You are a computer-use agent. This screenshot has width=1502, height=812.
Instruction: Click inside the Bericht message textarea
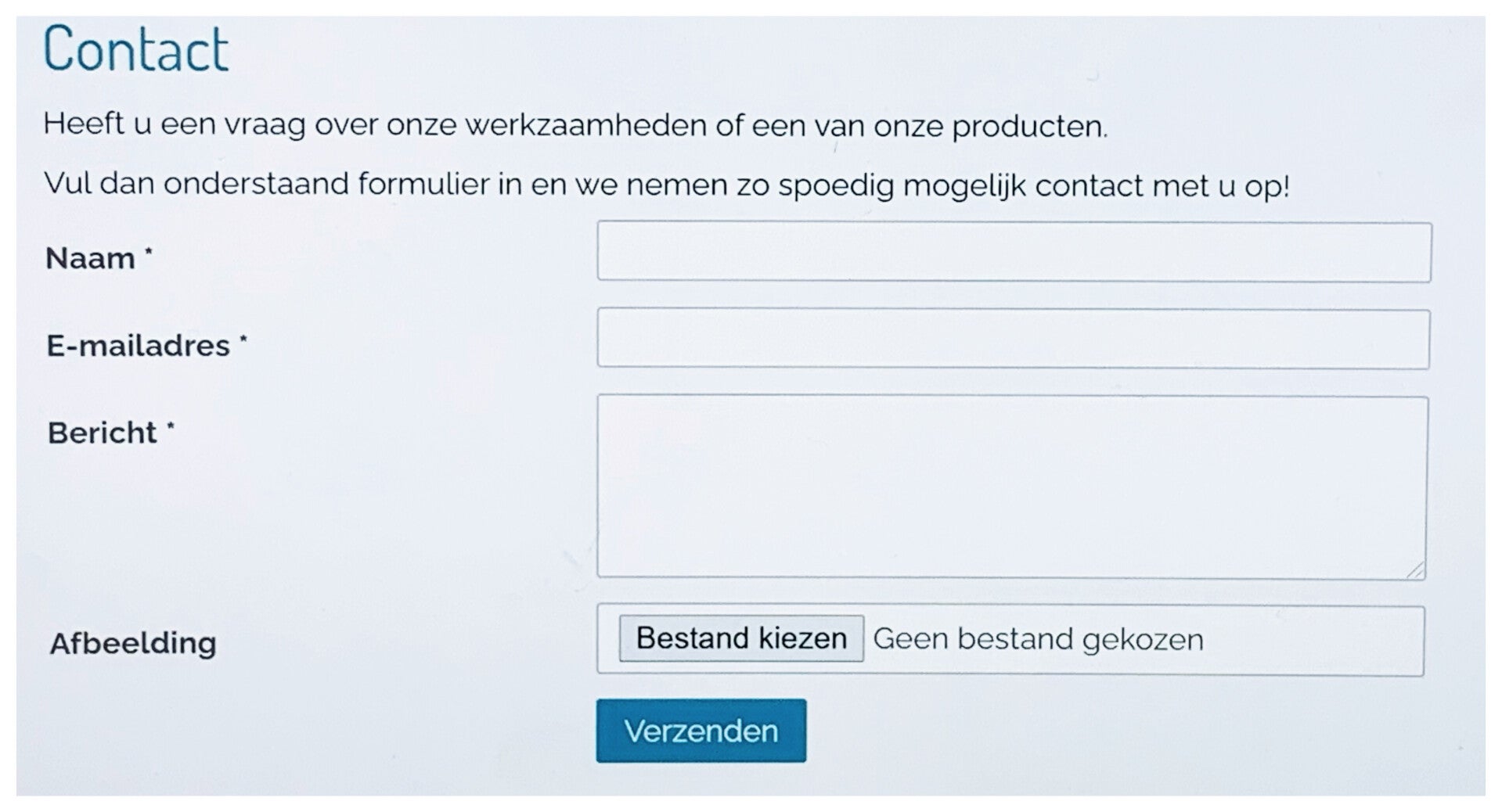click(1011, 487)
